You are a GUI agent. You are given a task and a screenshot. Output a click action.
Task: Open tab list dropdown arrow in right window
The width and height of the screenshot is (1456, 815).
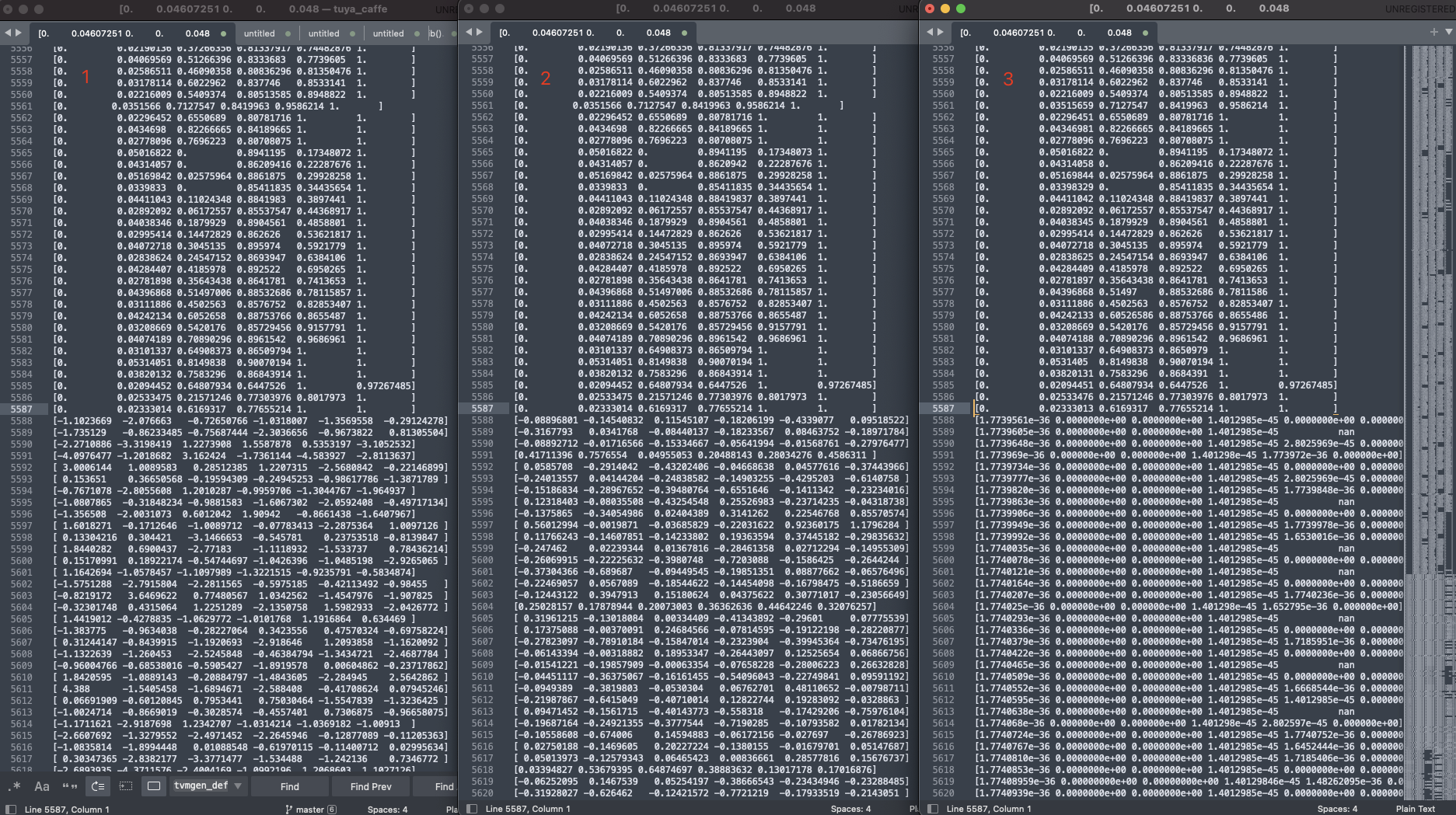click(1449, 32)
